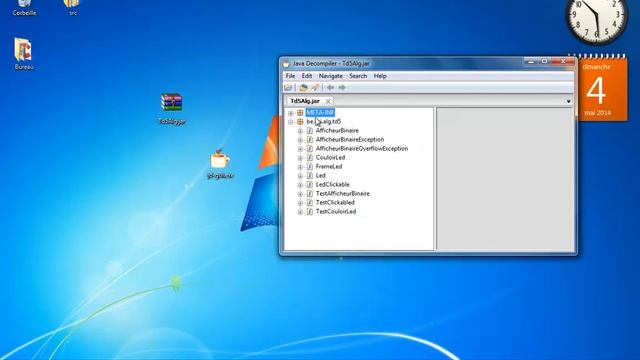This screenshot has width=640, height=360.
Task: Expand the CouloirLed class node
Action: click(x=300, y=158)
